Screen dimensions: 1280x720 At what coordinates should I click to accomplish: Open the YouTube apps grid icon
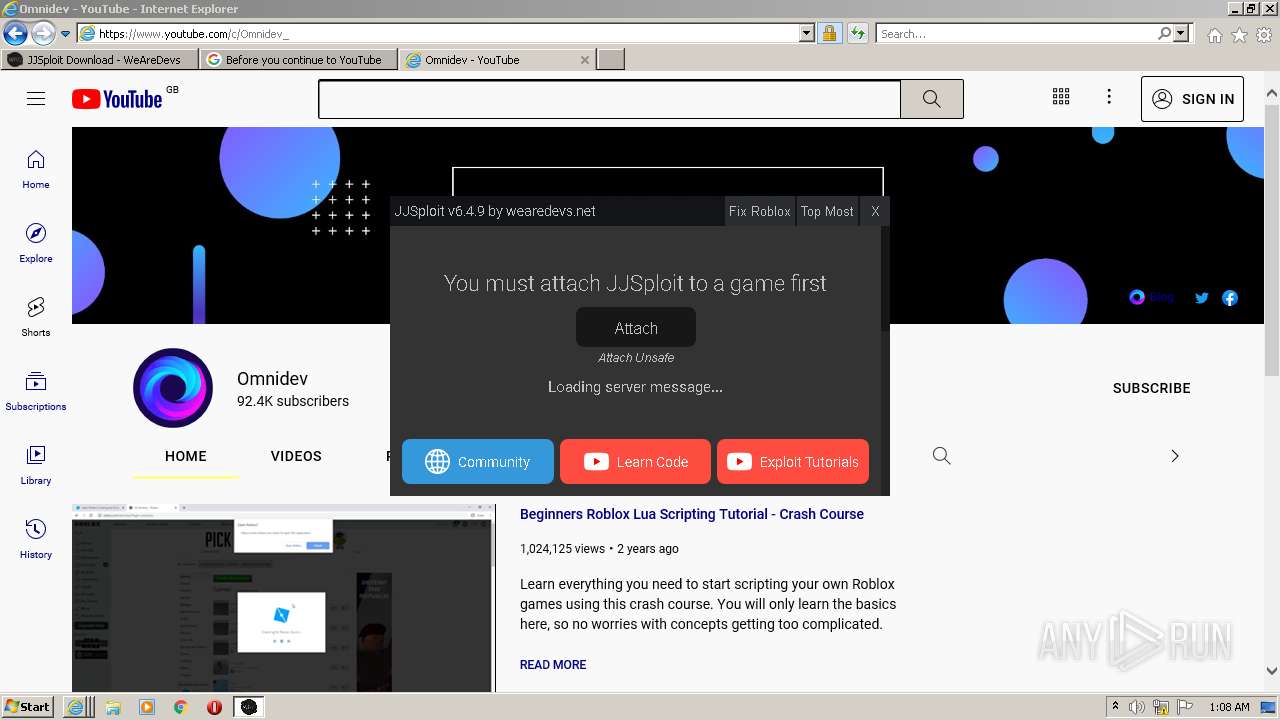(1061, 97)
